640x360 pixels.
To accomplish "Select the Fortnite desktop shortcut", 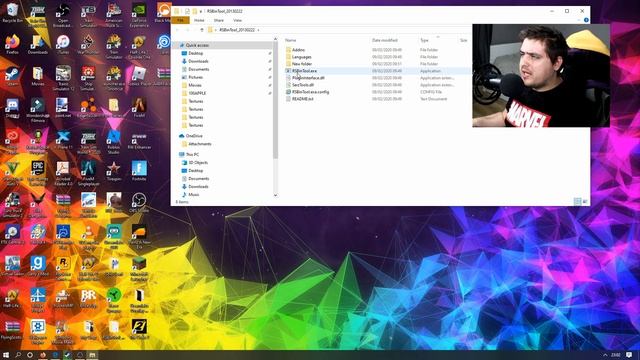I will pos(139,171).
